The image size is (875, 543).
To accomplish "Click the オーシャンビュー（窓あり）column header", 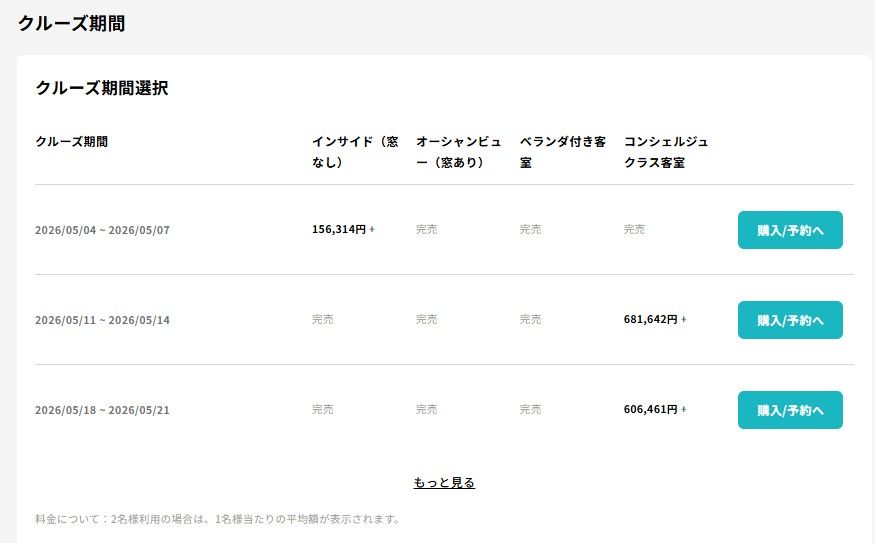I will [x=459, y=152].
